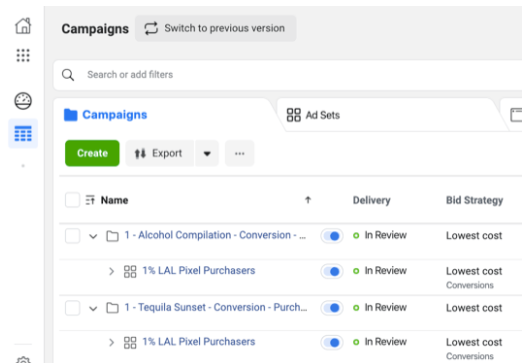Click the Export button

(x=160, y=153)
